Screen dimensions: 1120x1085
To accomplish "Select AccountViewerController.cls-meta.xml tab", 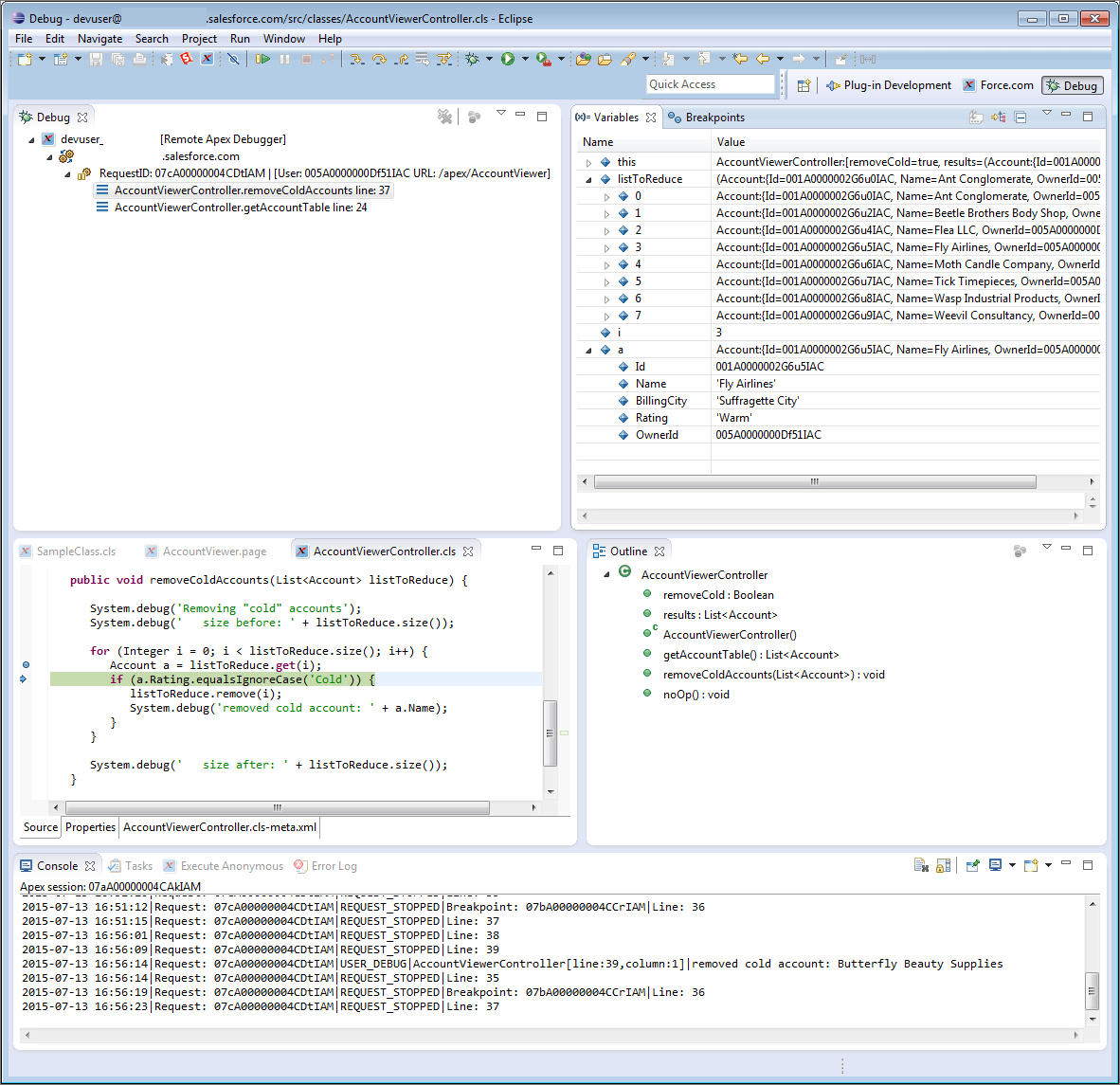I will pyautogui.click(x=219, y=827).
